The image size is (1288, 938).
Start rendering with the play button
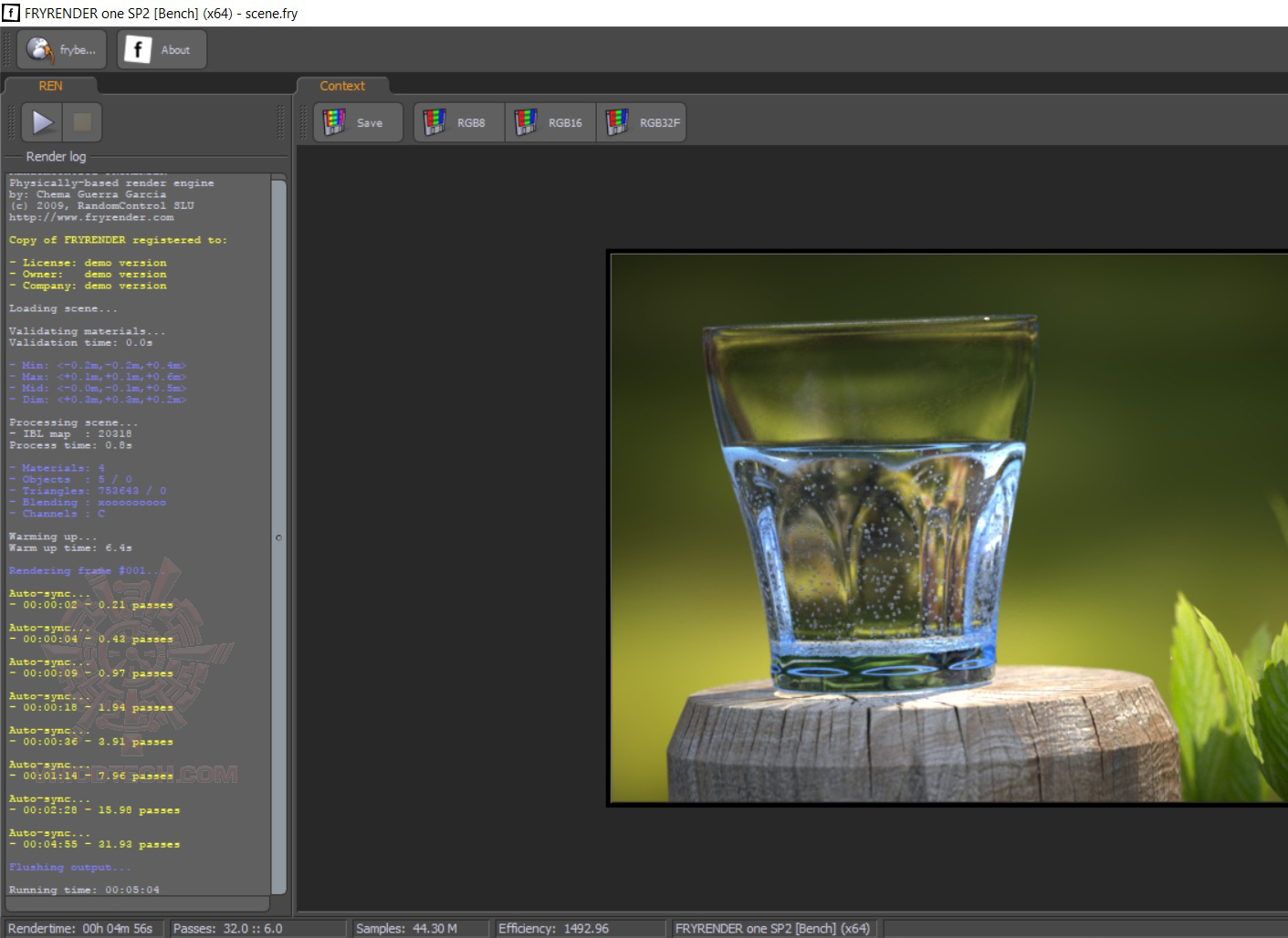click(42, 122)
